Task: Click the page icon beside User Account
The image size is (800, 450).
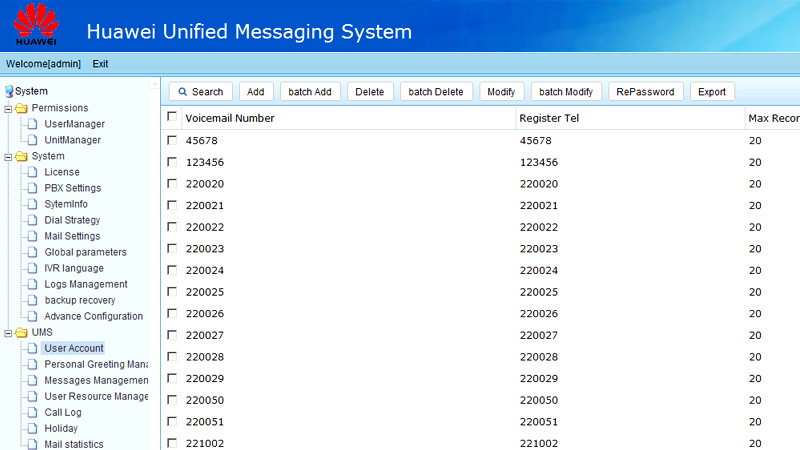Action: [32, 348]
